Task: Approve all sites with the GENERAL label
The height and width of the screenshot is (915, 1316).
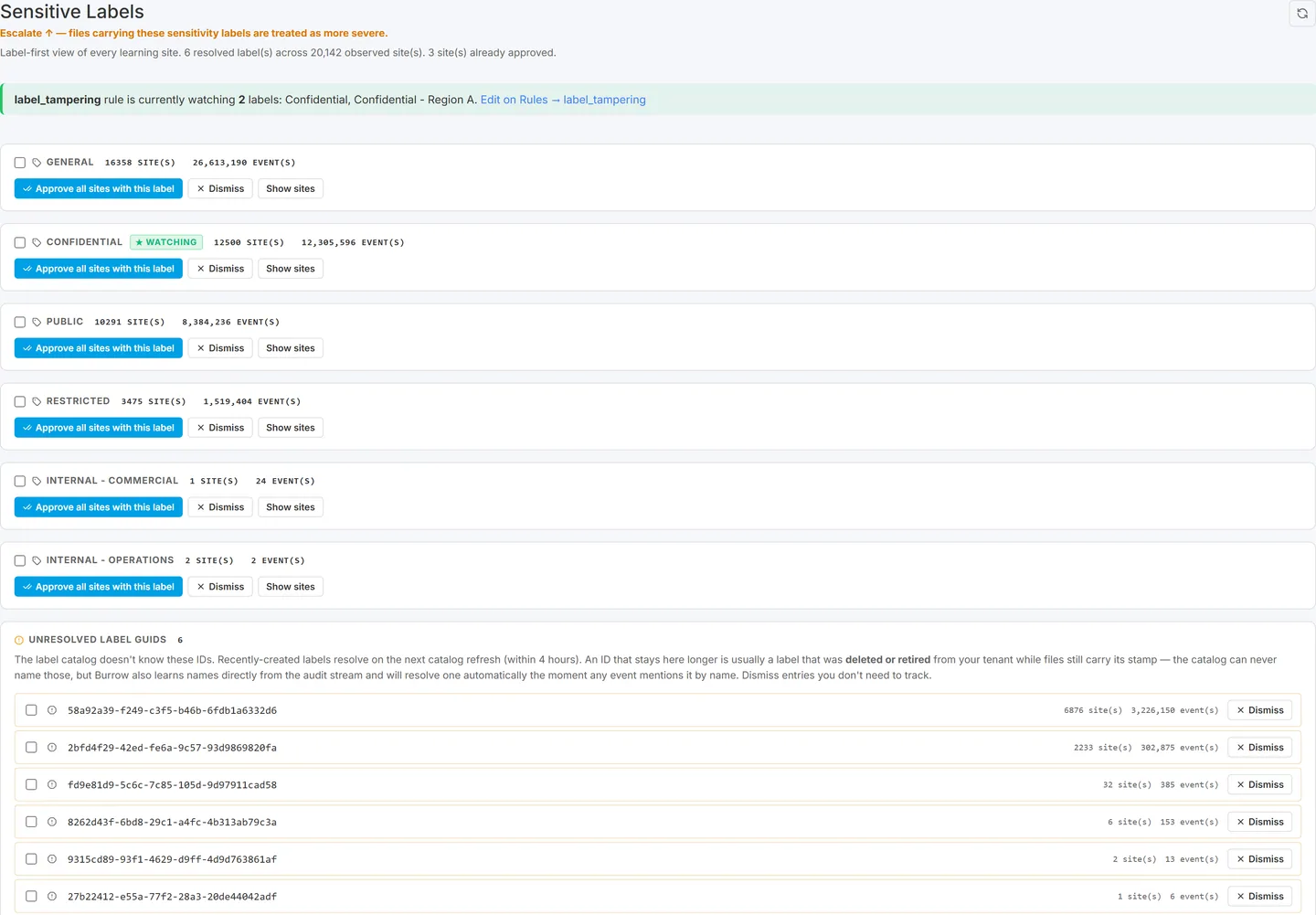Action: point(99,189)
